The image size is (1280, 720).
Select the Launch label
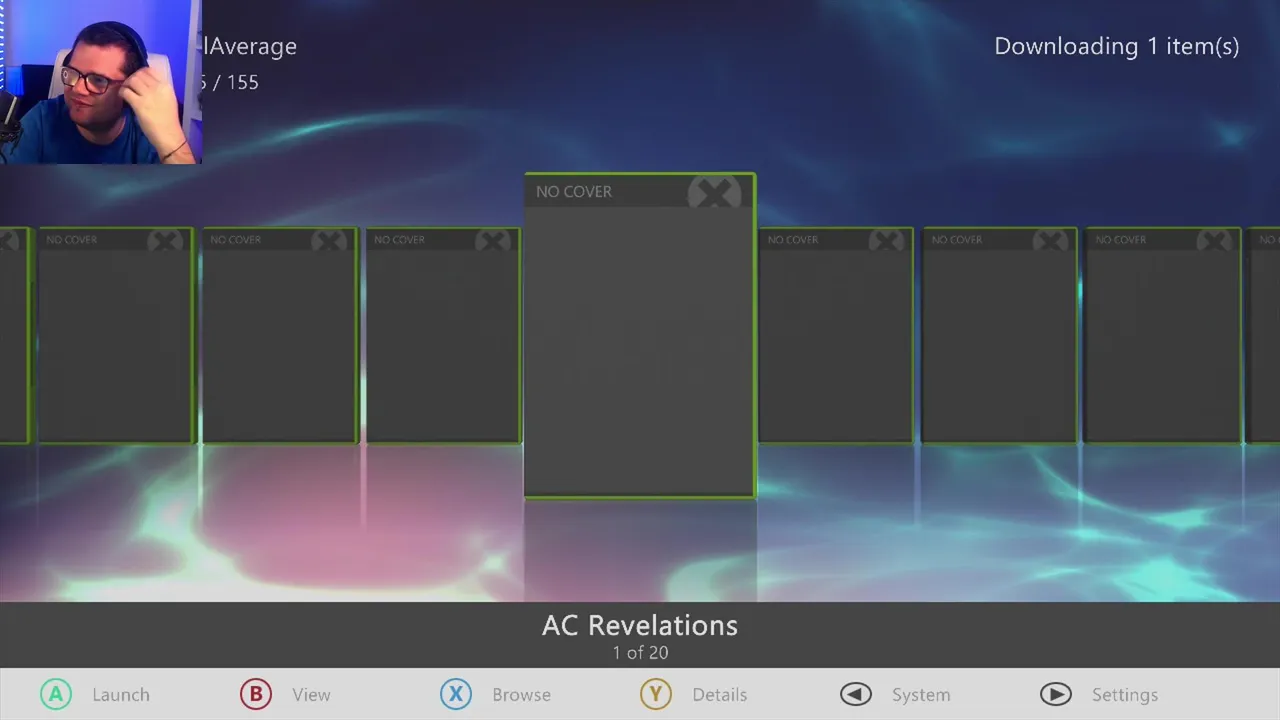pos(121,695)
